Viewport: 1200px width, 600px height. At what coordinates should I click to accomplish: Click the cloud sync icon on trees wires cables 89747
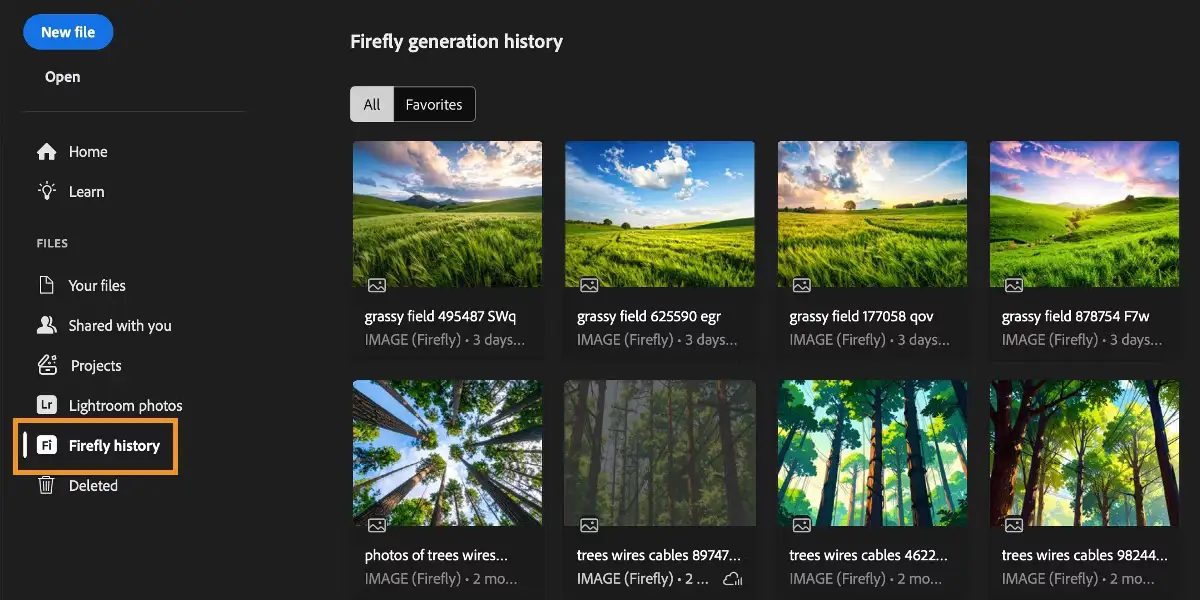[731, 578]
